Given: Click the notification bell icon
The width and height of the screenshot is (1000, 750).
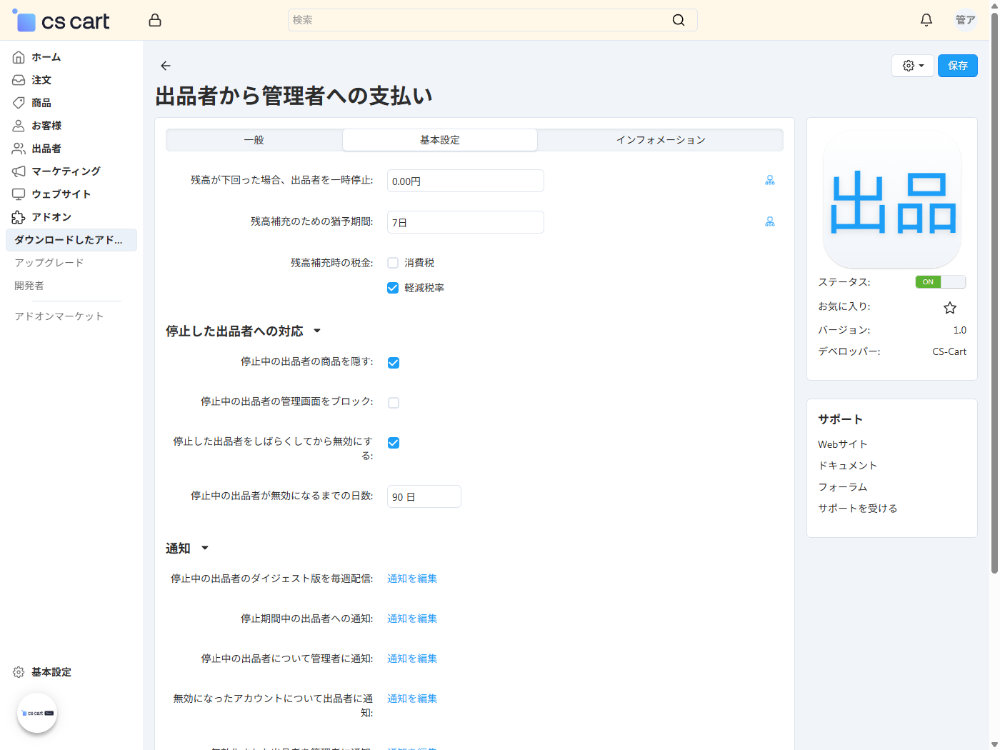Looking at the screenshot, I should (926, 20).
